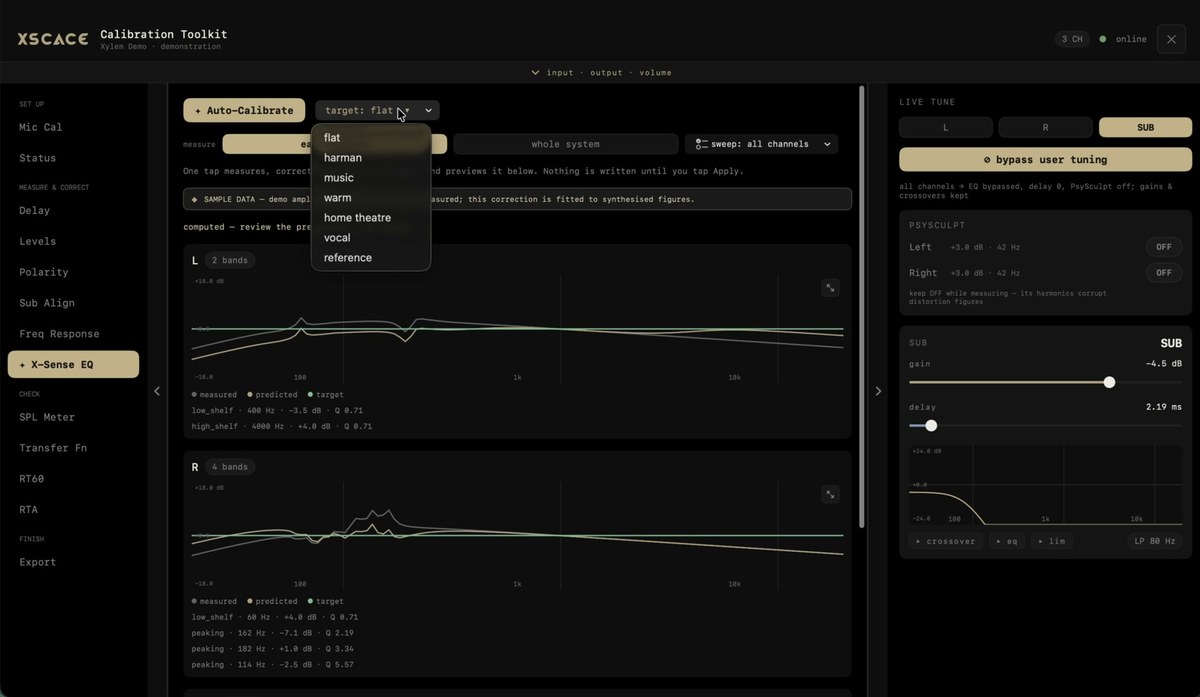Collapse the right Live Tune panel chevron
The image size is (1200, 697).
pos(878,391)
